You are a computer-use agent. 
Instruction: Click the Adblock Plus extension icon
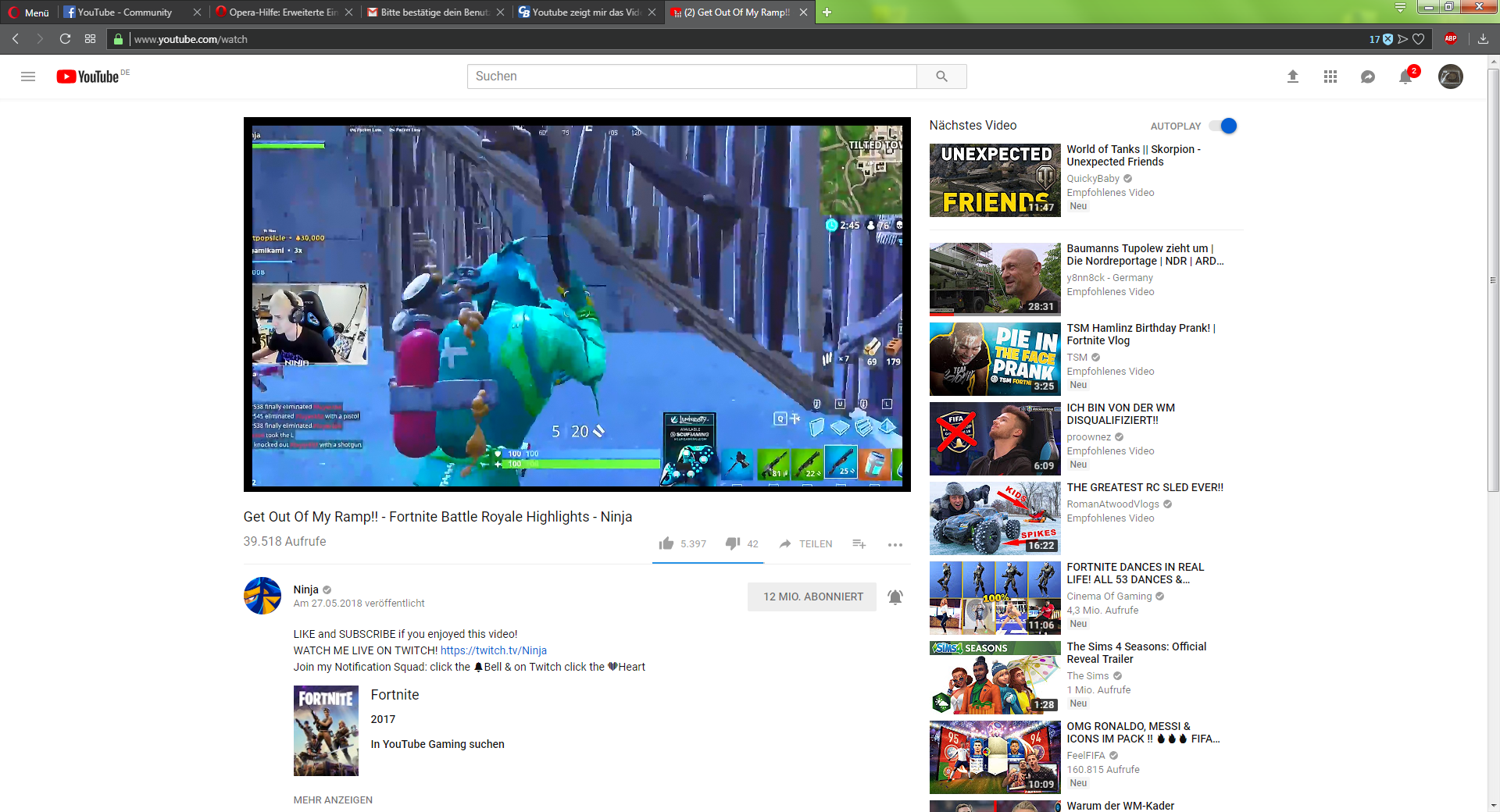(1451, 38)
